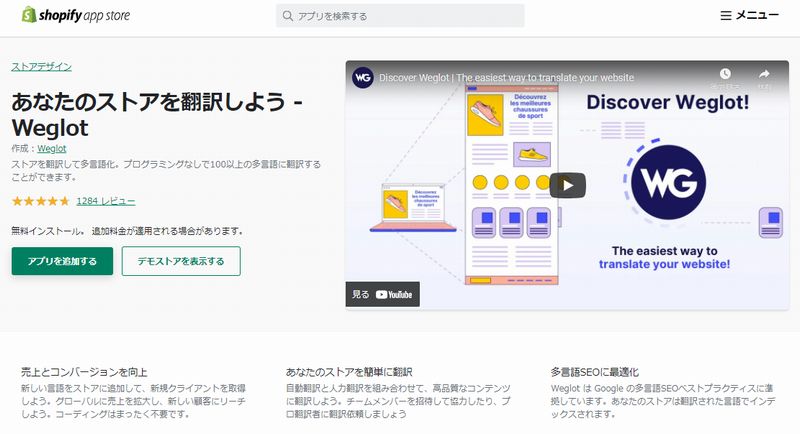Open the Weglot developer link
The height and width of the screenshot is (434, 800).
(x=52, y=148)
